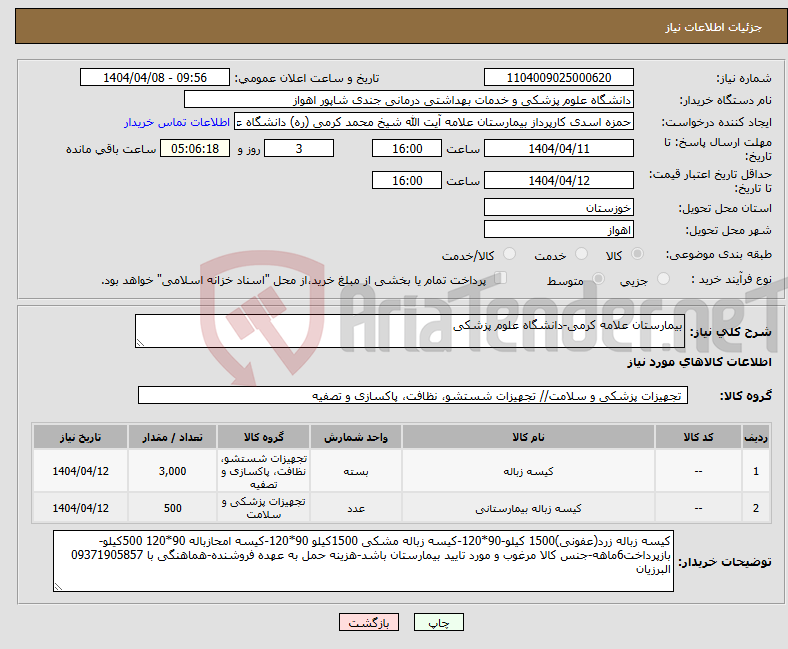Click the remaining time field 05:06:18
Screen dimensions: 788x649
195,148
